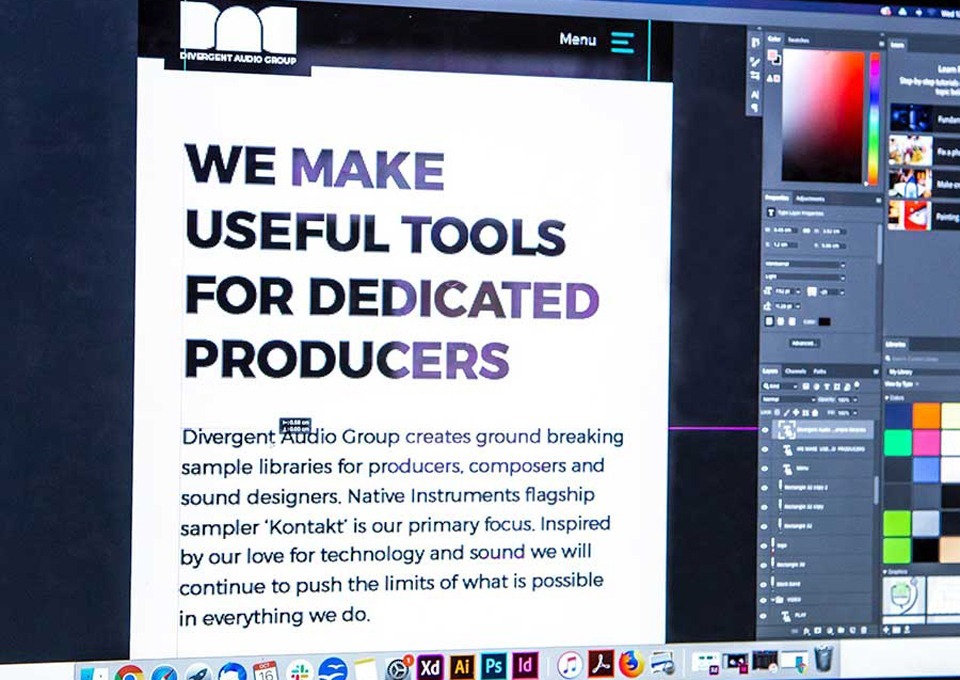Screen dimensions: 960x680
Task: Click the text color swatch in Properties
Action: point(824,322)
